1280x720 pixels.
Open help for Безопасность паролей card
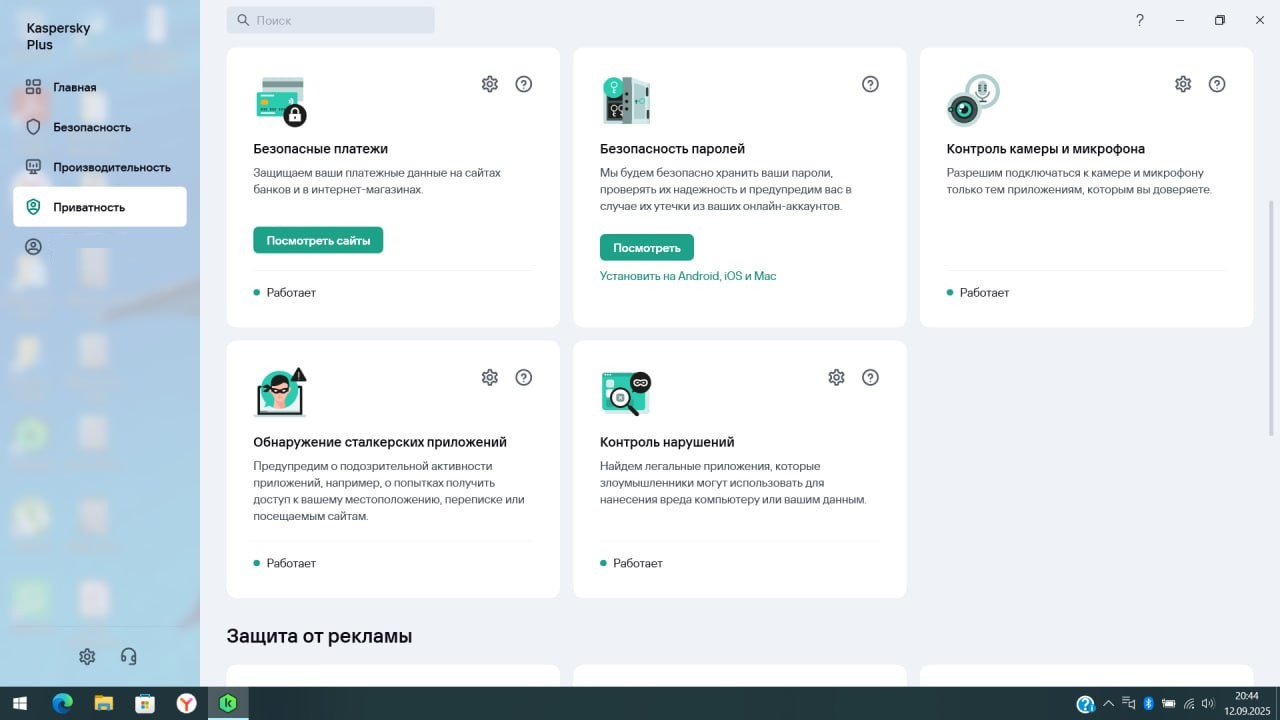click(870, 84)
